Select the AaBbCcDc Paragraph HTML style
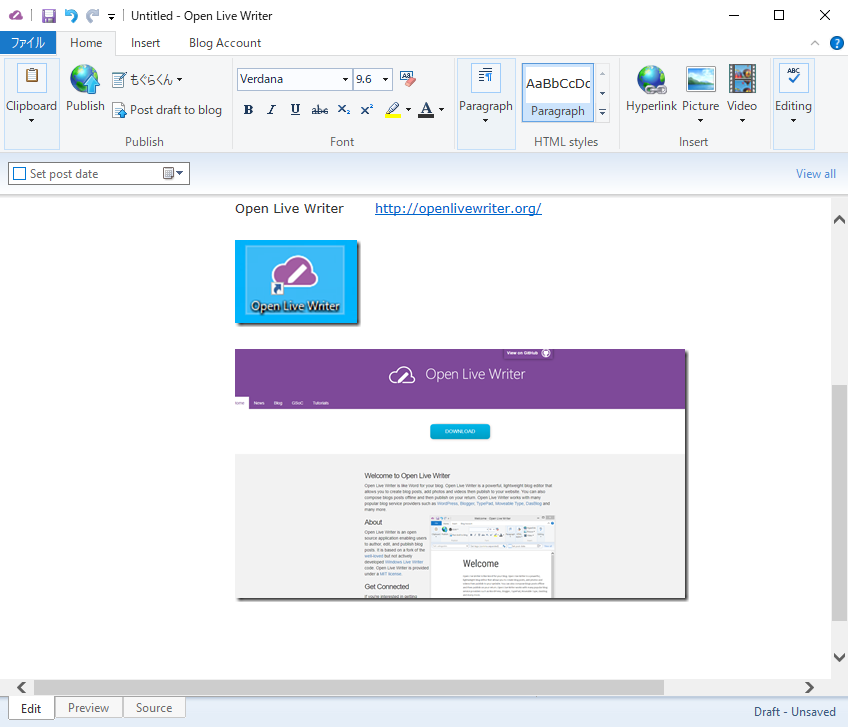 tap(558, 92)
